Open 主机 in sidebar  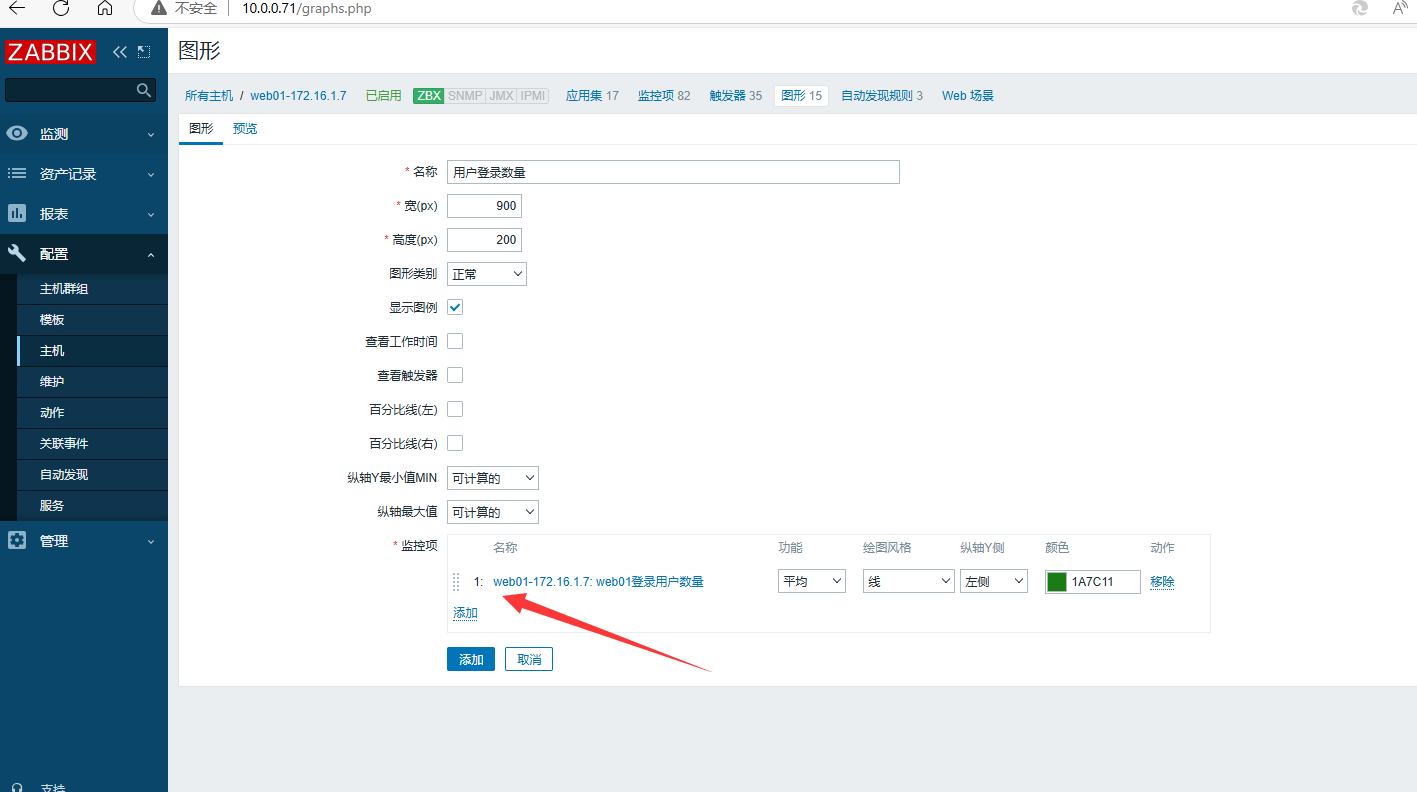[x=52, y=351]
